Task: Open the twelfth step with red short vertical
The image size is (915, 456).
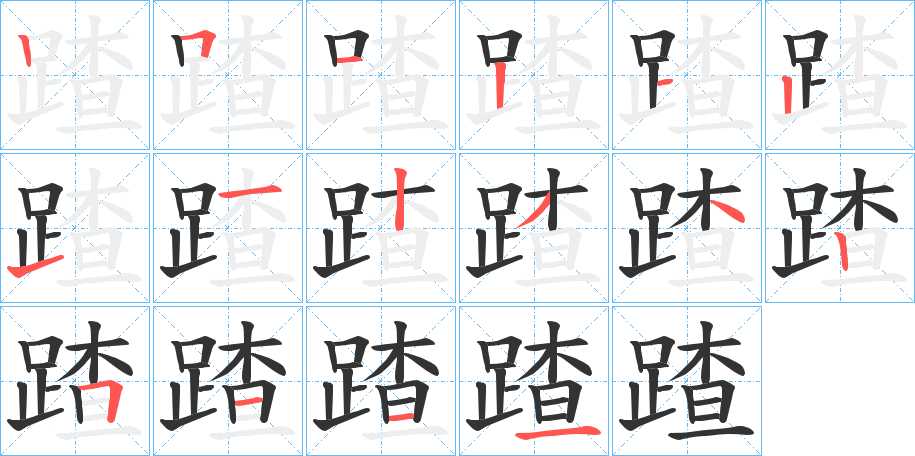Action: click(840, 228)
